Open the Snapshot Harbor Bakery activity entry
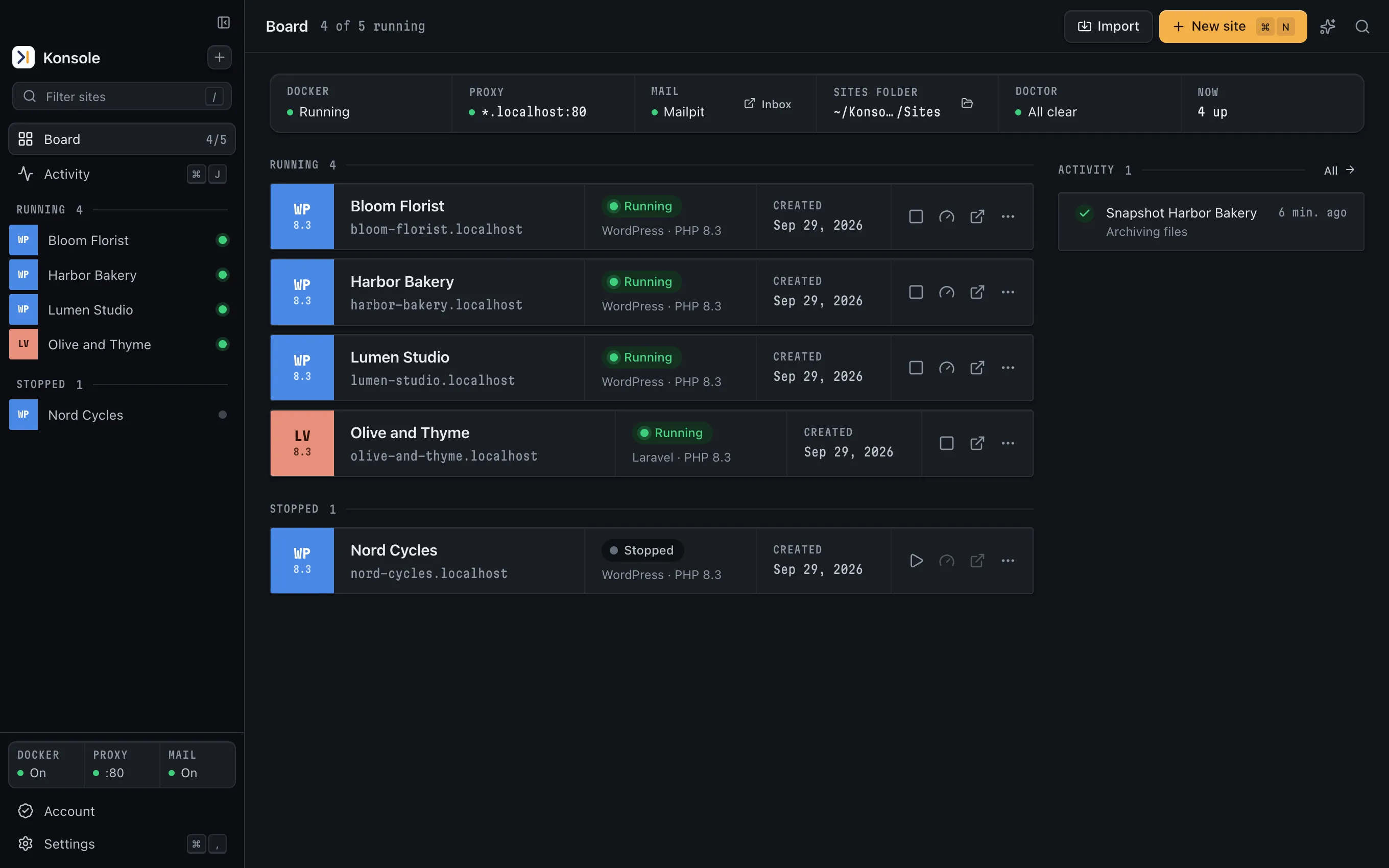 pyautogui.click(x=1210, y=222)
